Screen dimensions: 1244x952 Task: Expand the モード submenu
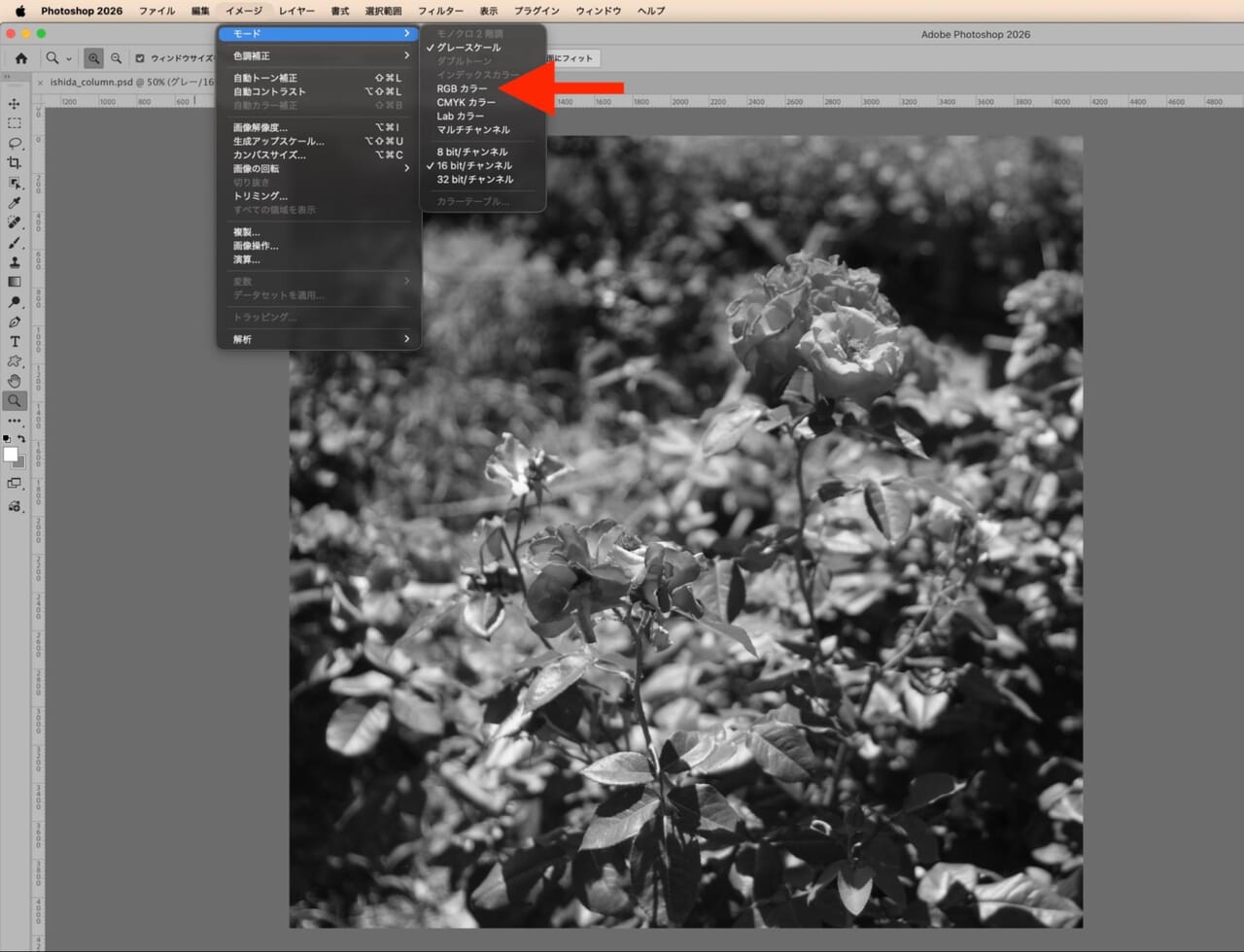point(319,34)
